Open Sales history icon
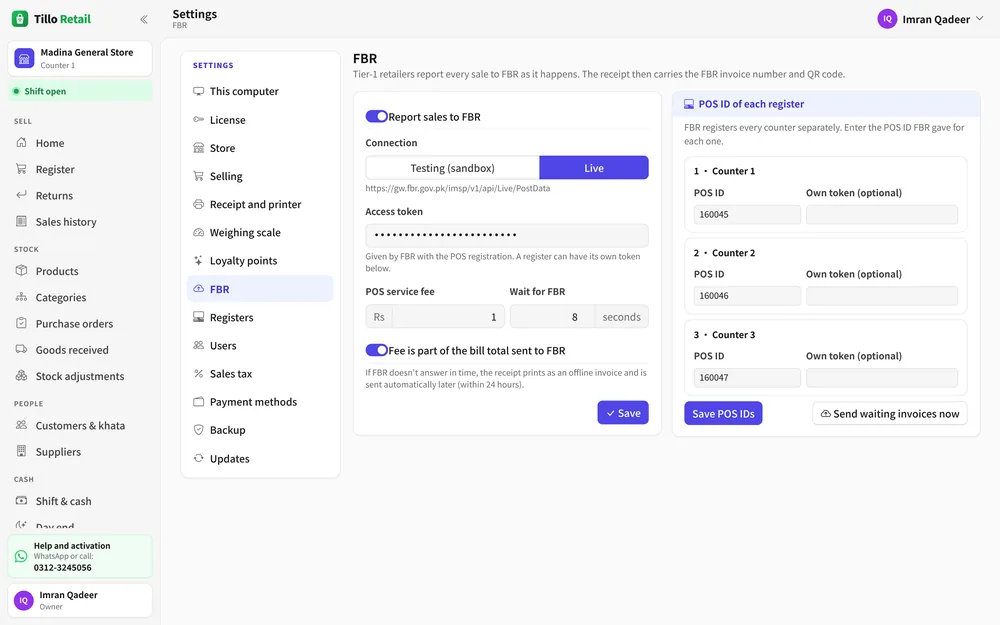The image size is (1000, 625). coord(22,221)
